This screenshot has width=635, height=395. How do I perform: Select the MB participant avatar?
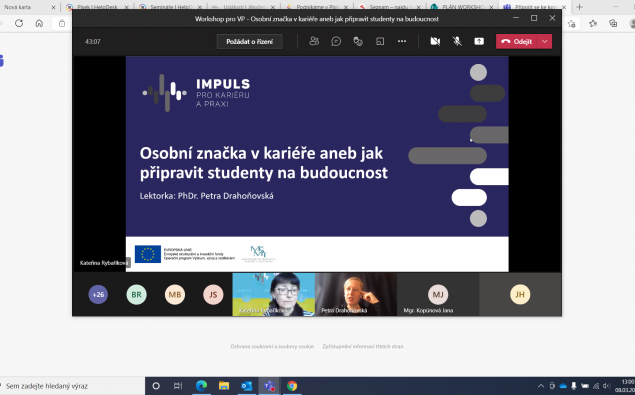pos(175,295)
